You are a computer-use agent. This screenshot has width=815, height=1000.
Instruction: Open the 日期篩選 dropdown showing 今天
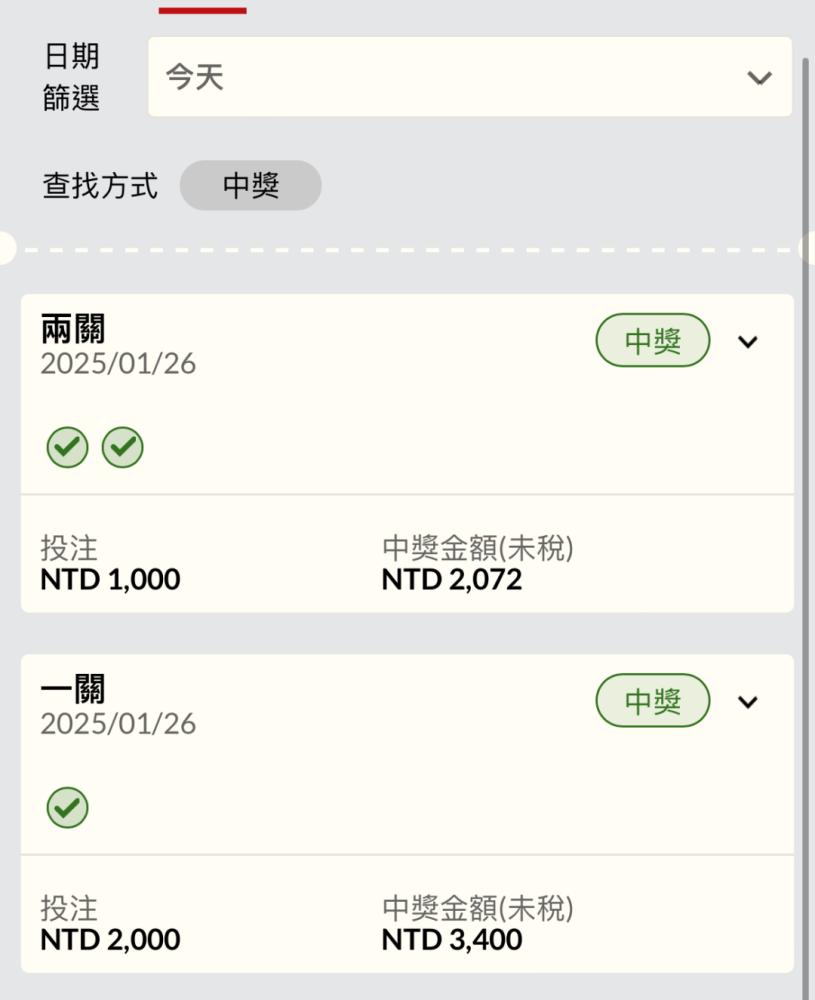click(470, 77)
